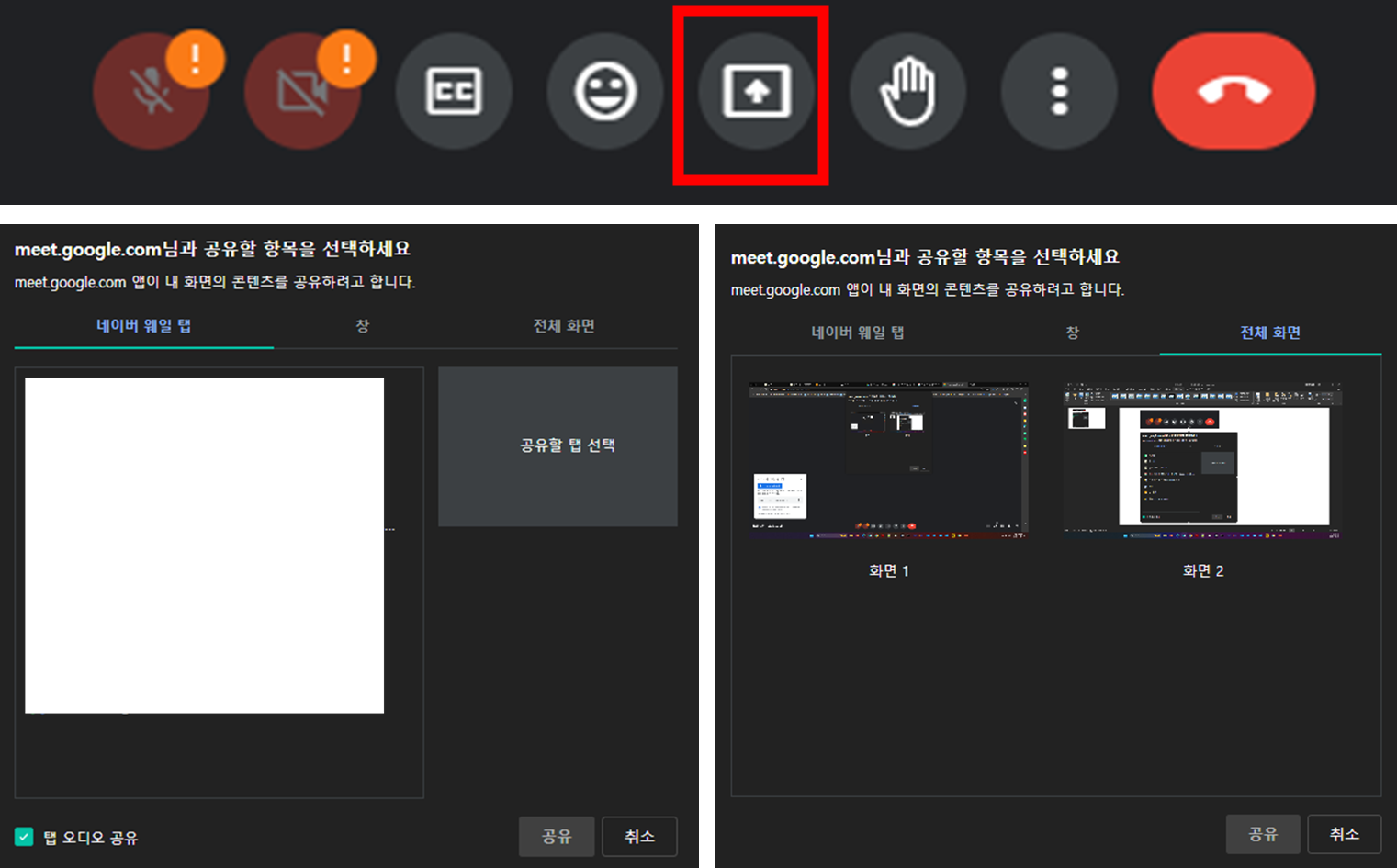This screenshot has height=868, width=1397.
Task: Raise your hand in the meeting
Action: pos(907,92)
